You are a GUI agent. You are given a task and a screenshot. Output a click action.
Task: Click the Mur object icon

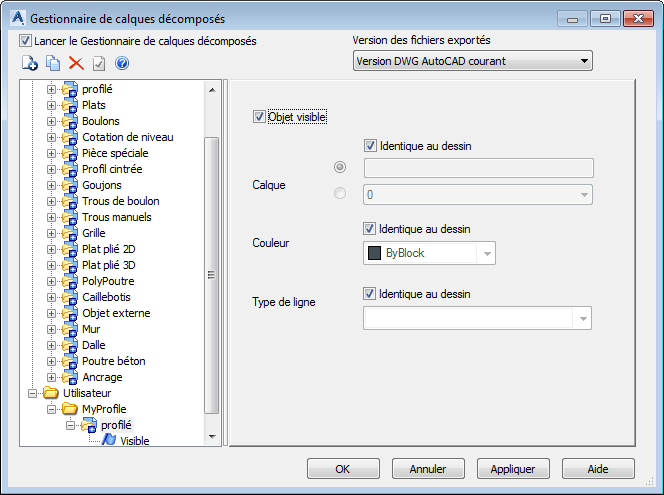pyautogui.click(x=70, y=329)
